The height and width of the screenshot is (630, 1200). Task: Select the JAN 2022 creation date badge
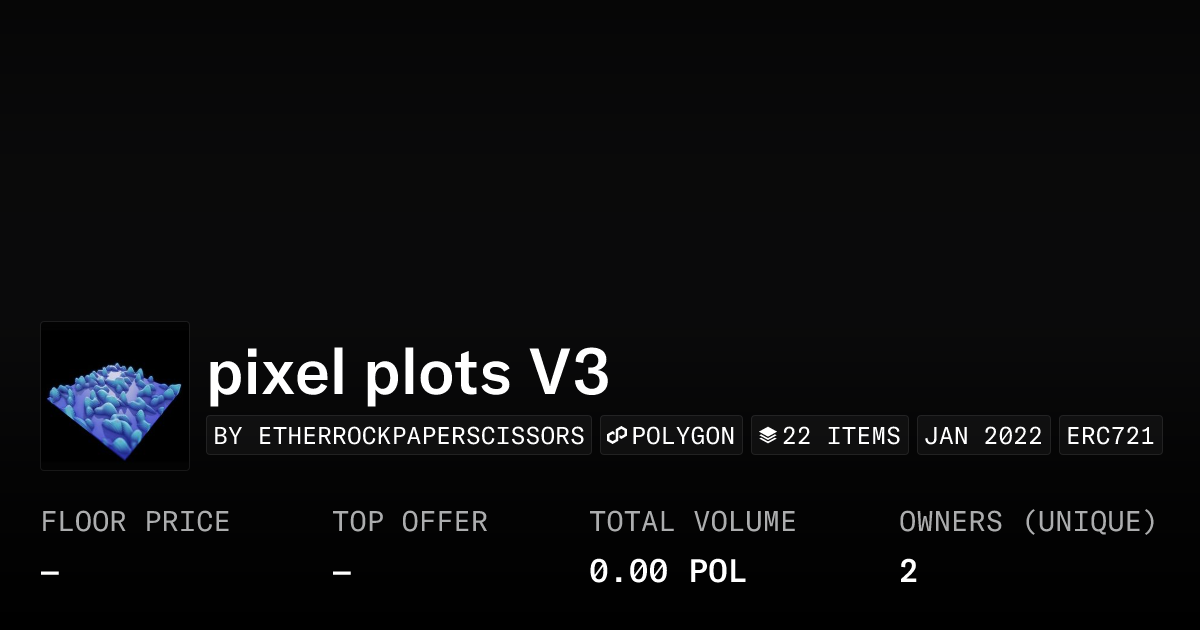(983, 436)
